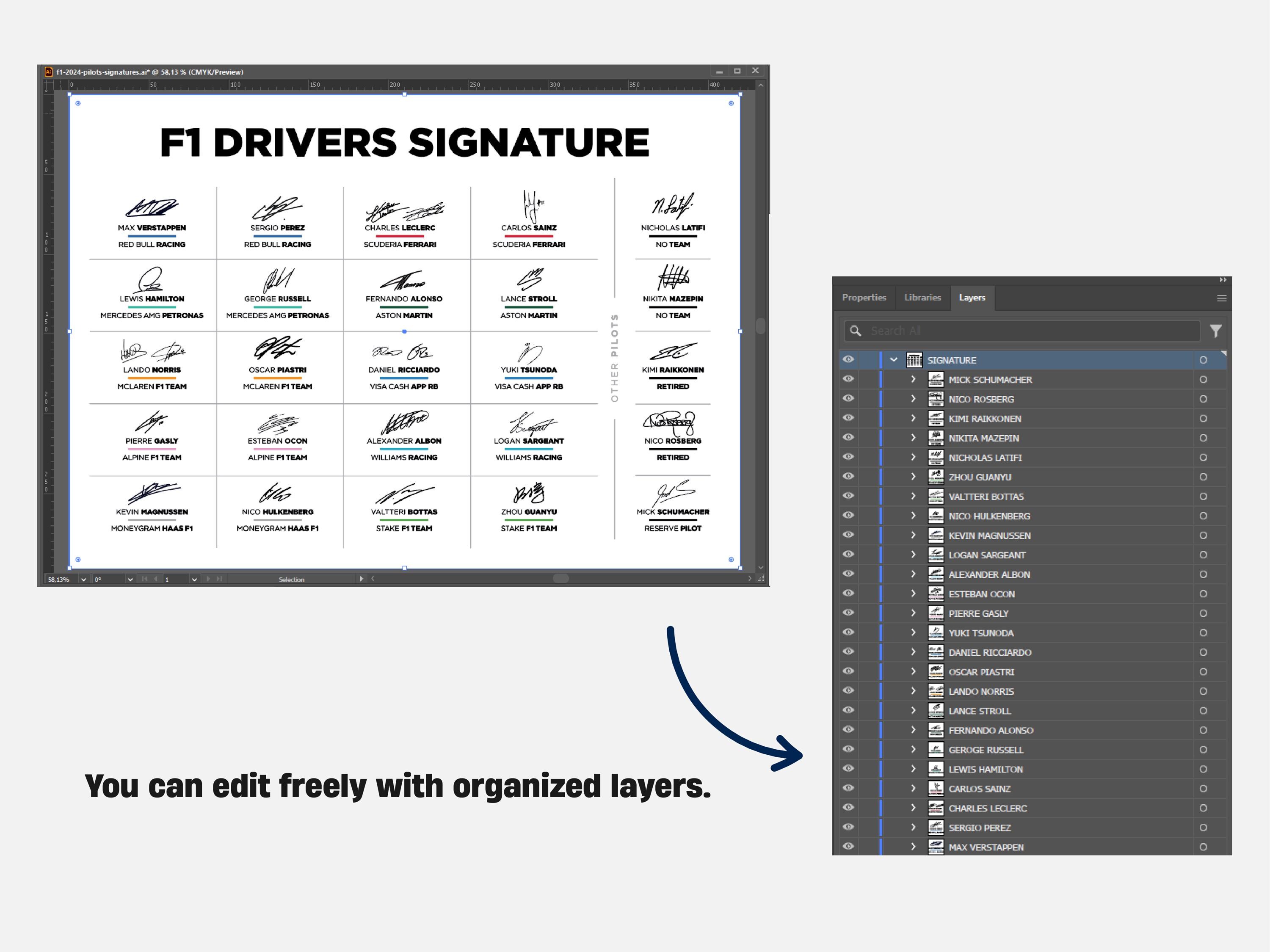Click the search magnifier icon in Layers panel
The height and width of the screenshot is (952, 1270).
tap(855, 331)
